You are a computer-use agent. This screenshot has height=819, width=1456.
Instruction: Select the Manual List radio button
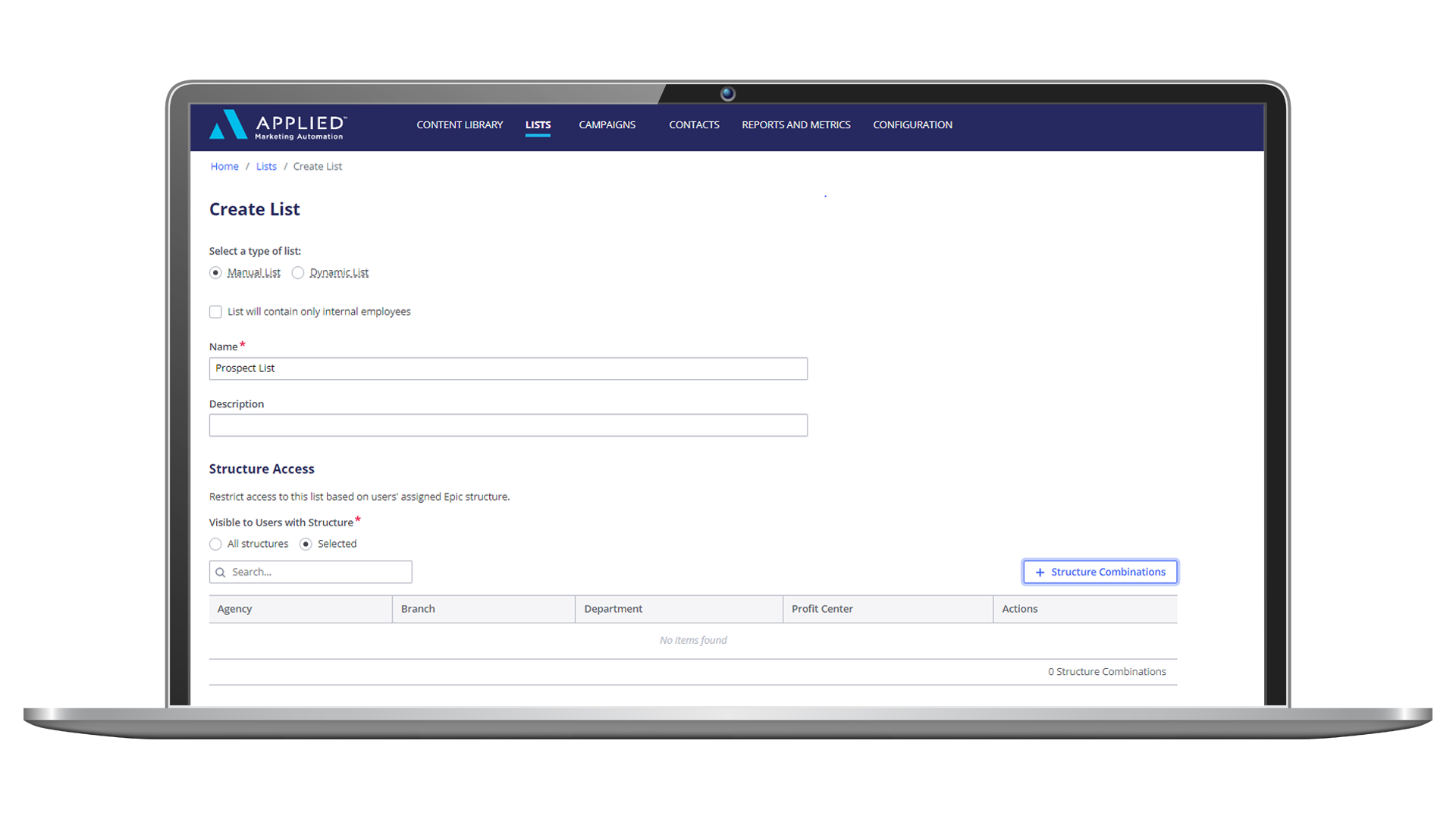[x=215, y=273]
